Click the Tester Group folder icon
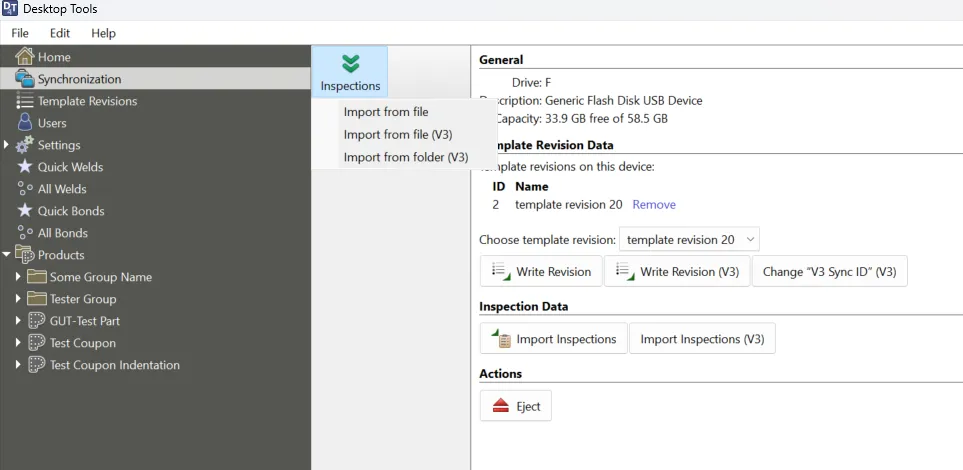Image resolution: width=963 pixels, height=470 pixels. (x=37, y=299)
